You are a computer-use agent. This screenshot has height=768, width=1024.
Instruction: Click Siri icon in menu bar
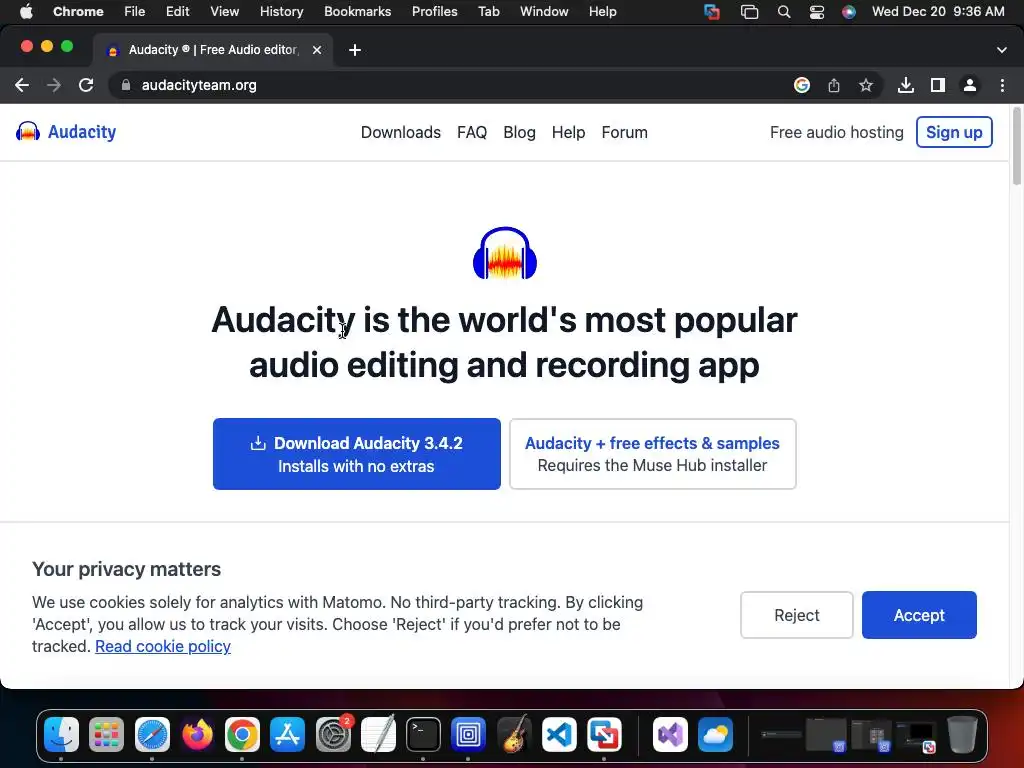click(848, 12)
